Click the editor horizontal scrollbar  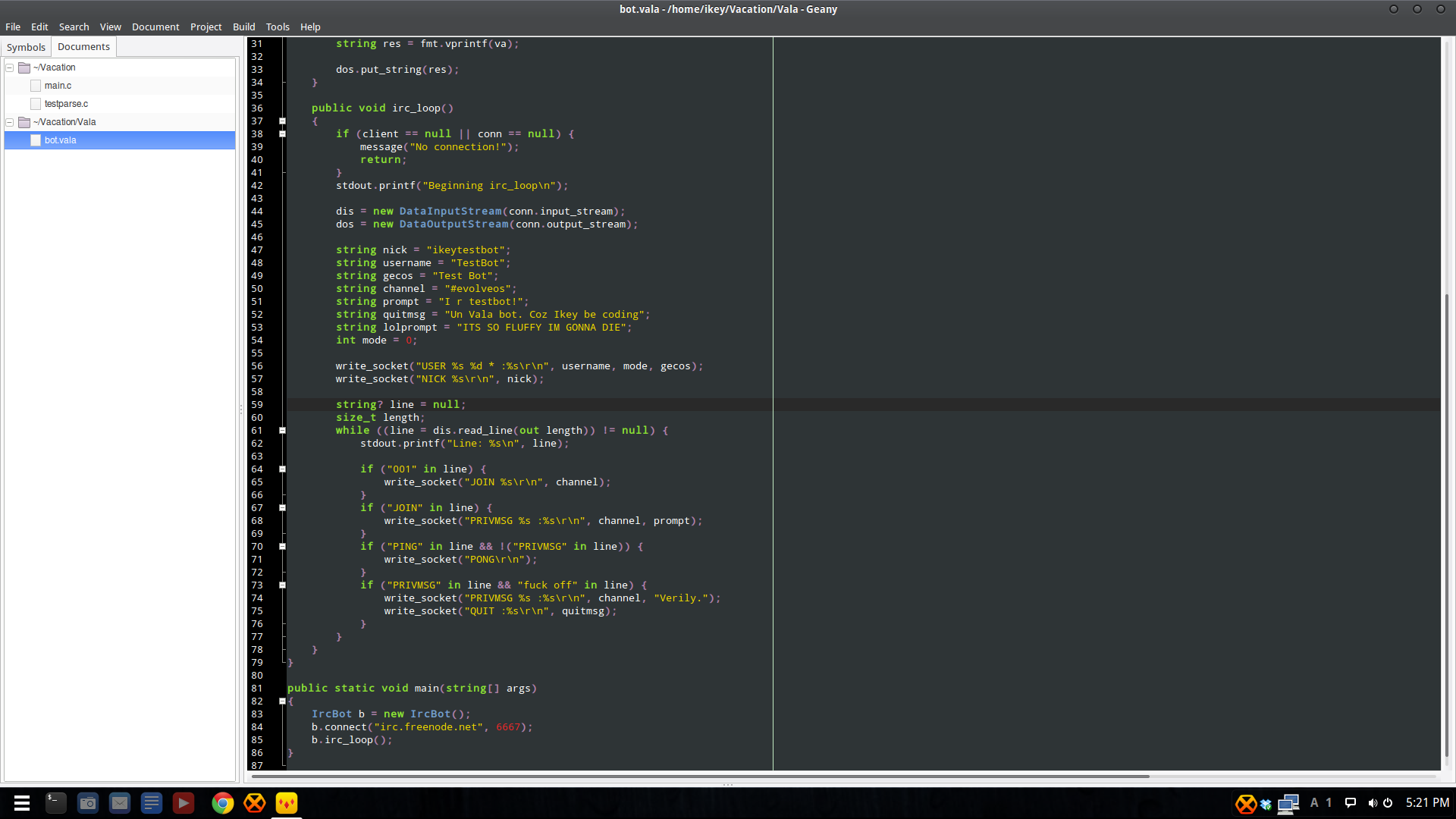[x=701, y=777]
